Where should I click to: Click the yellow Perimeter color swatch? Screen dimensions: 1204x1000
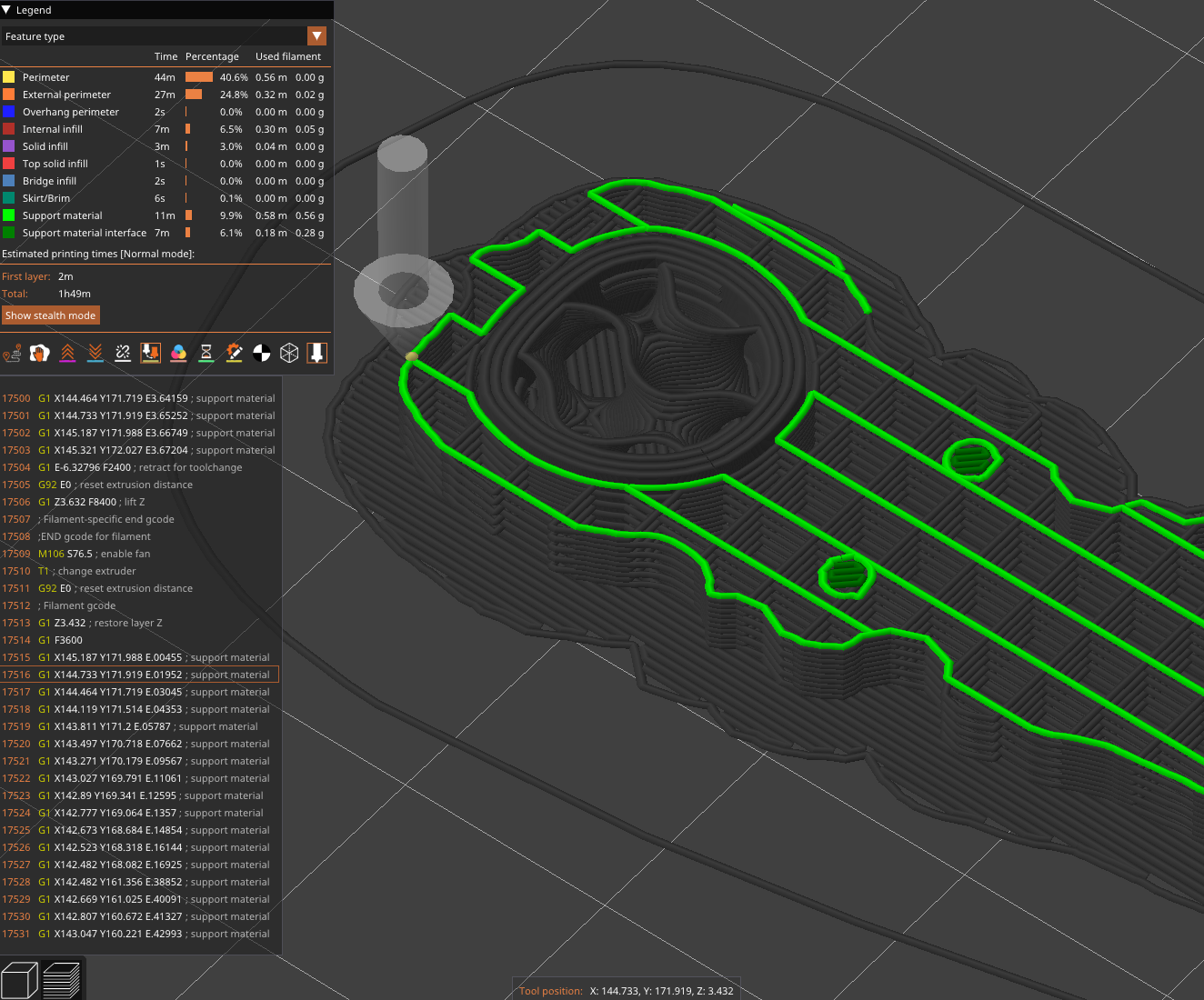click(10, 77)
